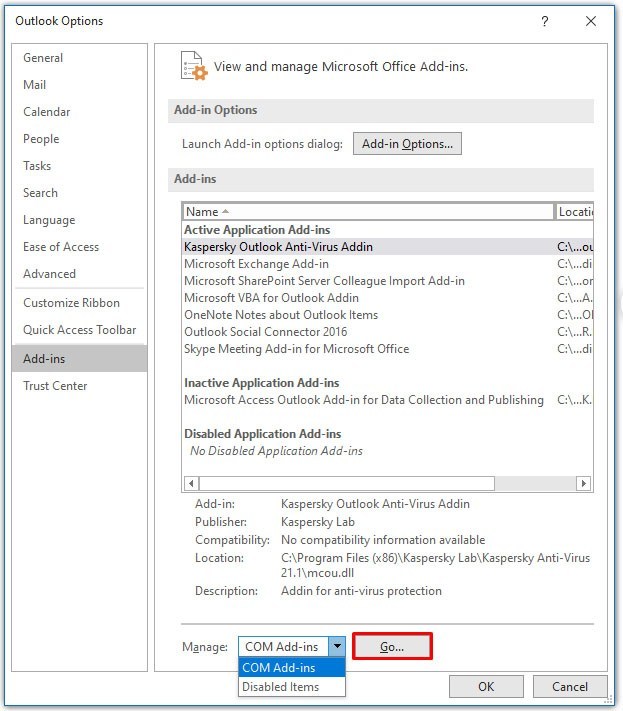Select Microsoft SharePoint Server Colleague Import Add-in
The width and height of the screenshot is (623, 711).
(388, 281)
